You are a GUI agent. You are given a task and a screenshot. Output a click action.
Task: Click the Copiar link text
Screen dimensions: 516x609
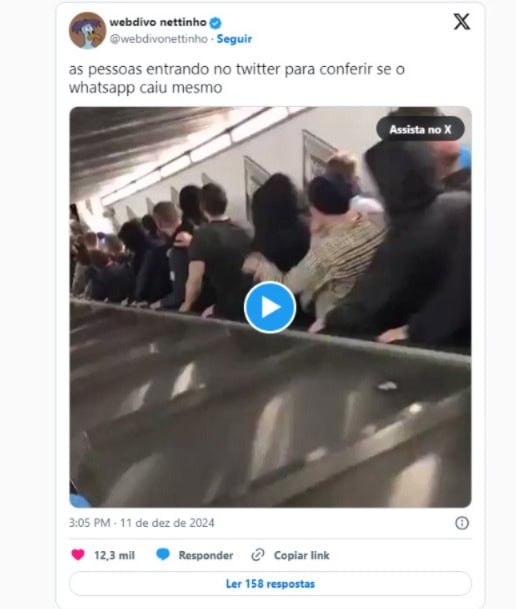coord(302,555)
